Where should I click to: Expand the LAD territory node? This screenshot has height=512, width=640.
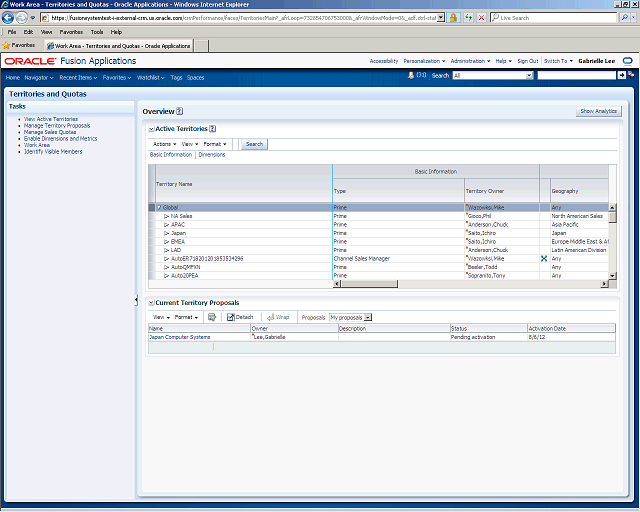click(x=167, y=250)
